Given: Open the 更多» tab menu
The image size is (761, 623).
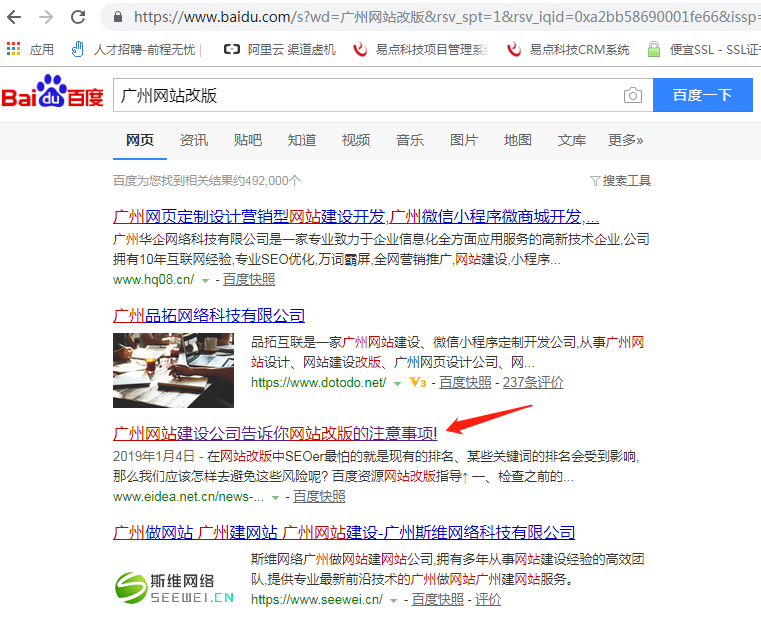Looking at the screenshot, I should (x=626, y=140).
